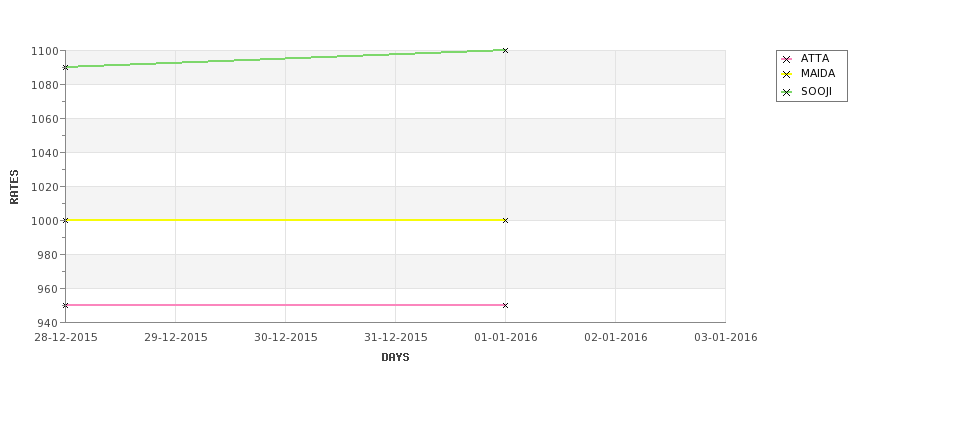Image resolution: width=975 pixels, height=429 pixels.
Task: Click MAIDA data point at 28-12-2015
Action: pos(65,220)
